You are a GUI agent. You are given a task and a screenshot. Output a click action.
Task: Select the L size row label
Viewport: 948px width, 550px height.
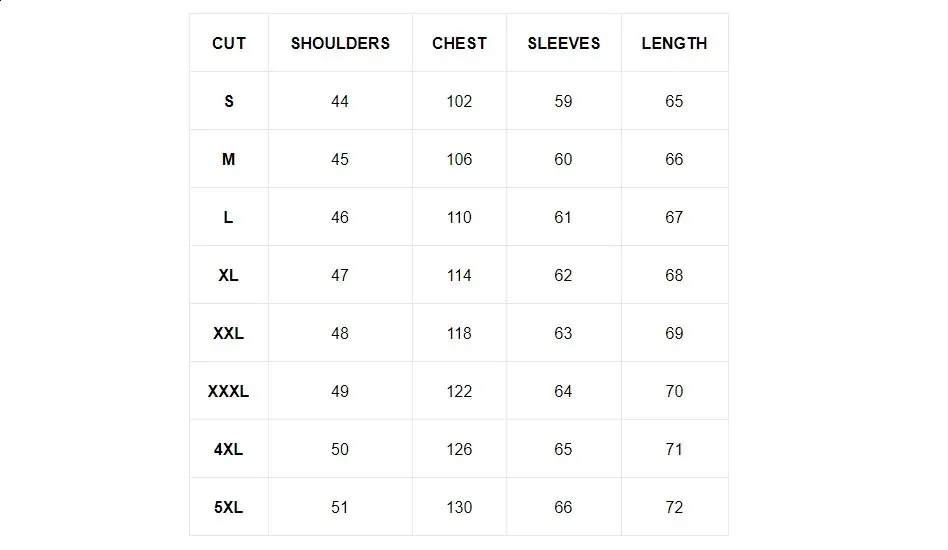pyautogui.click(x=229, y=217)
